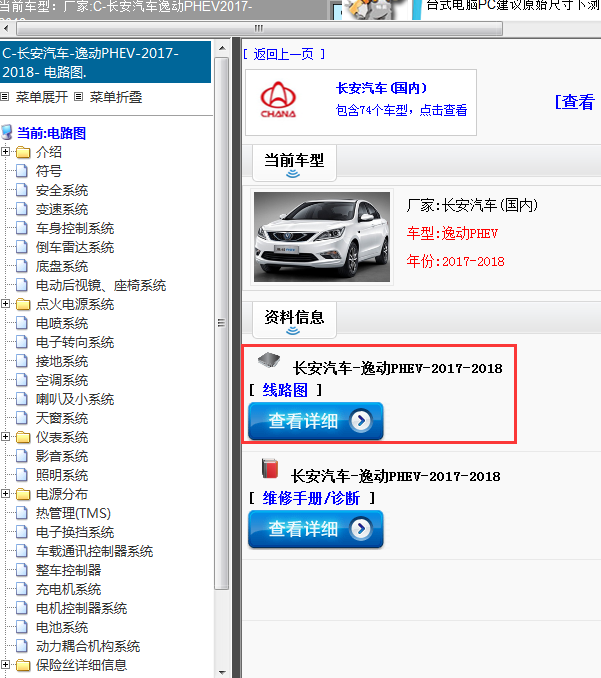The image size is (601, 678).
Task: Click the 查看详细 button under 线路图
Action: click(316, 421)
